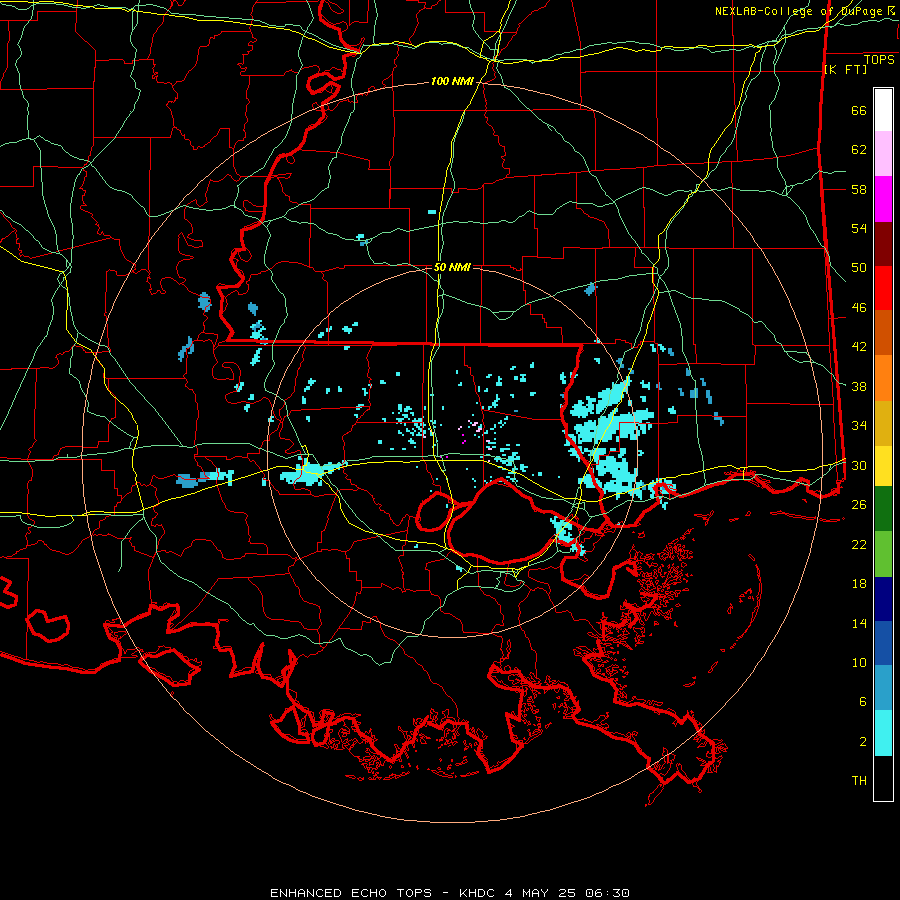Click the '30' legend value
Viewport: 900px width, 900px height.
[x=859, y=465]
